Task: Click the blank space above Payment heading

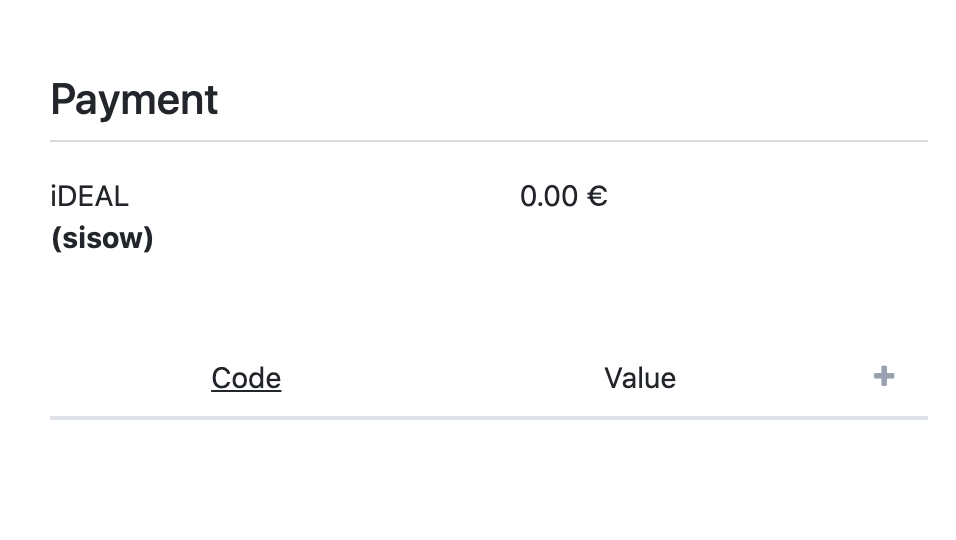Action: pyautogui.click(x=478, y=37)
